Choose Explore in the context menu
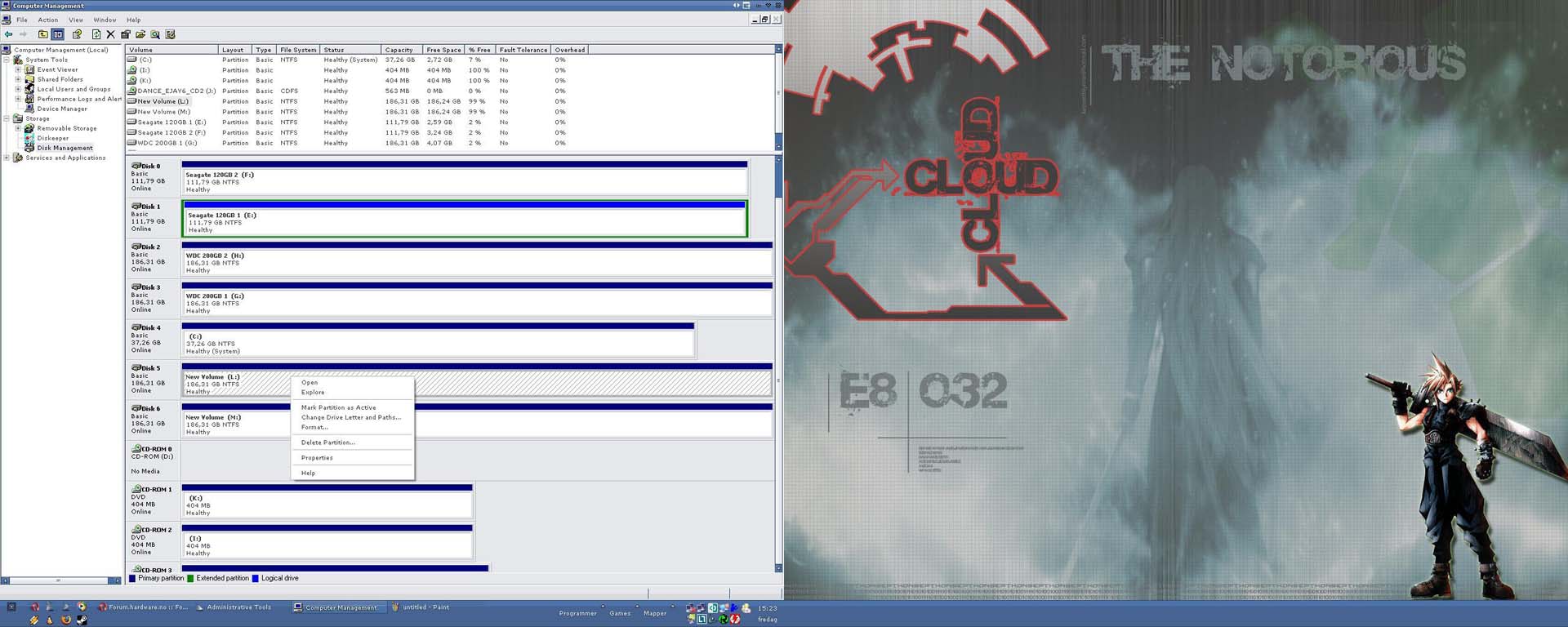This screenshot has width=1568, height=627. (x=352, y=392)
